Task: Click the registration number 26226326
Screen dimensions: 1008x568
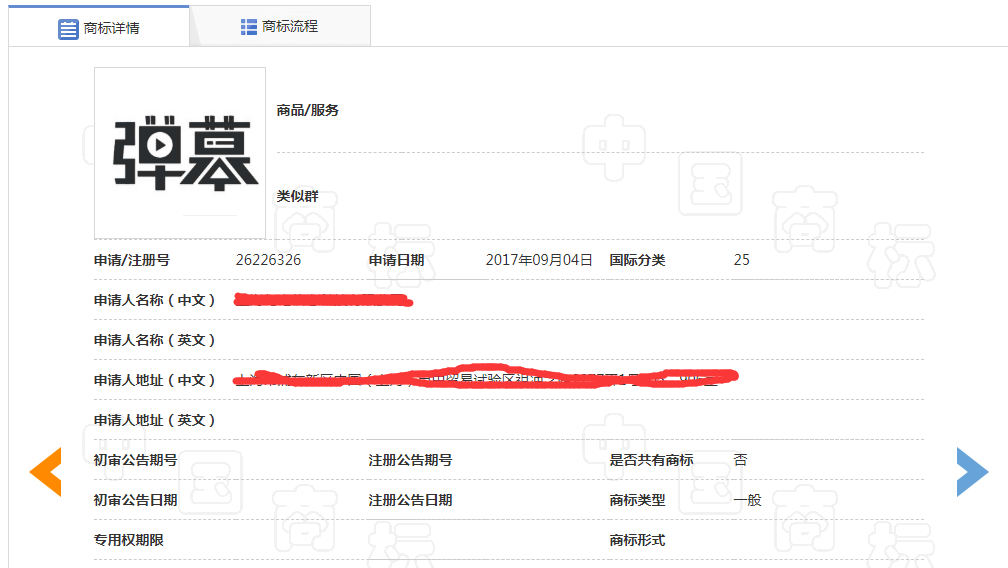Action: [268, 260]
